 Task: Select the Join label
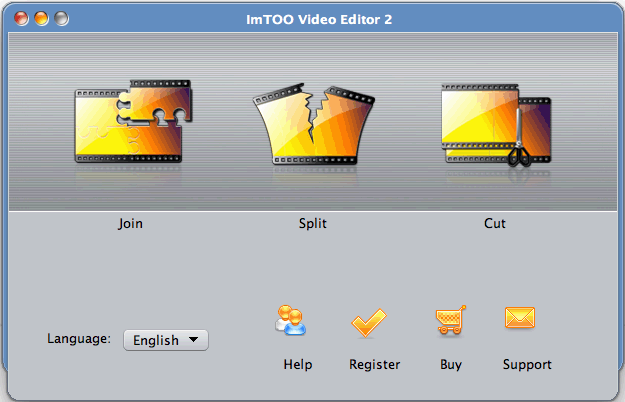coord(130,224)
